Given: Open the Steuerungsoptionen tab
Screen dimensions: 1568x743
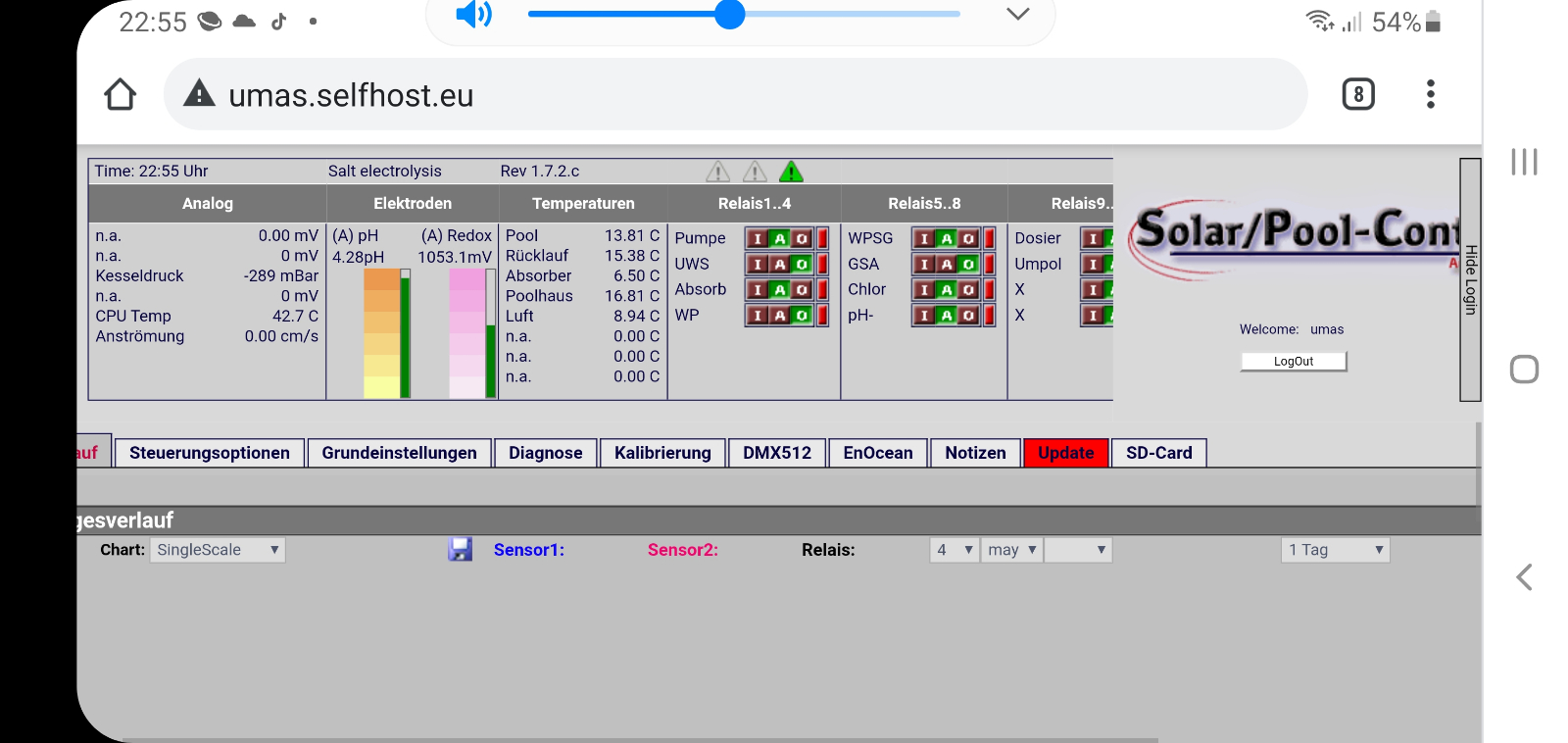Looking at the screenshot, I should [210, 453].
